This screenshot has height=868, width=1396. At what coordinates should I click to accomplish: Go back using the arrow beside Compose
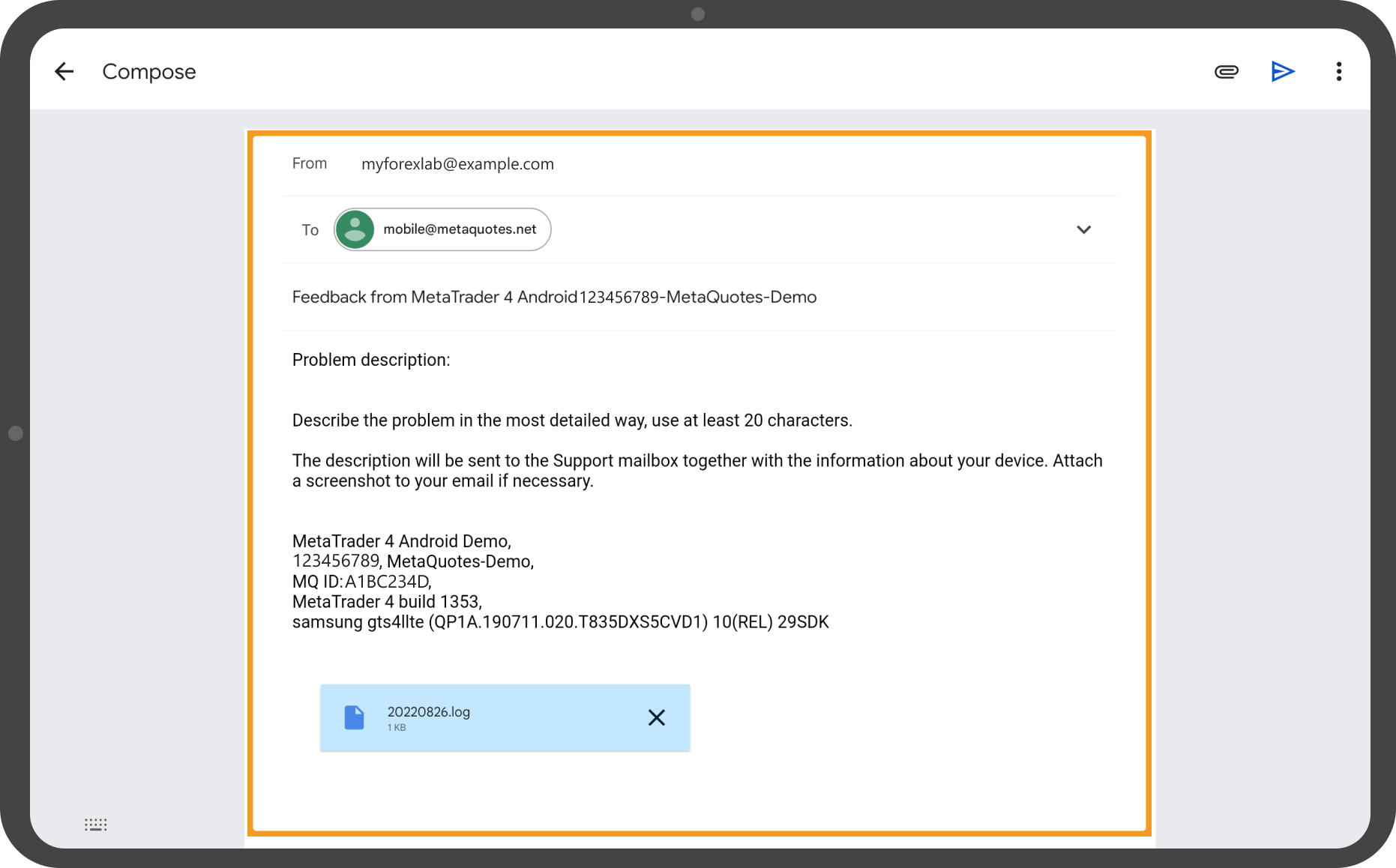(64, 72)
